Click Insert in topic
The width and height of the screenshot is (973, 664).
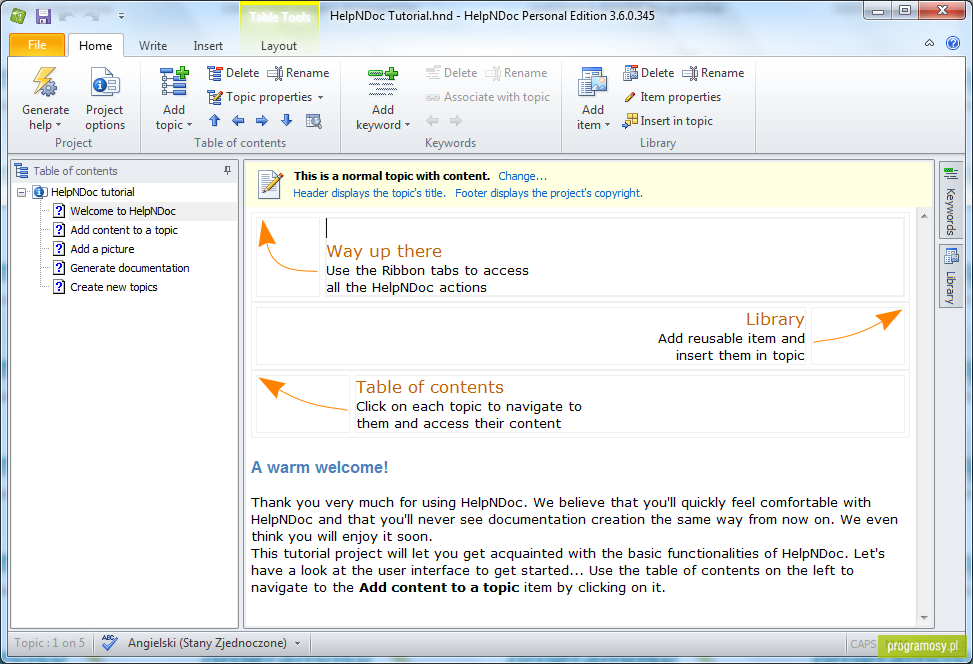(668, 120)
